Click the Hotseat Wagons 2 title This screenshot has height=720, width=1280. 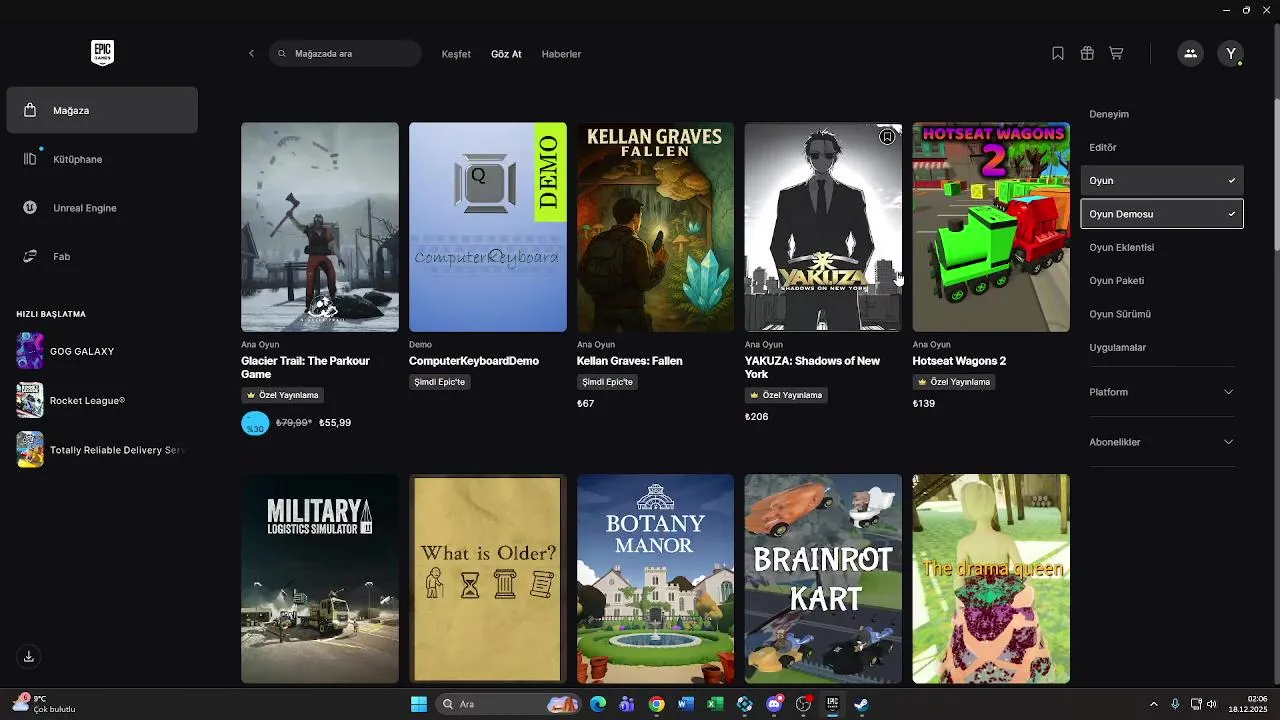point(959,361)
